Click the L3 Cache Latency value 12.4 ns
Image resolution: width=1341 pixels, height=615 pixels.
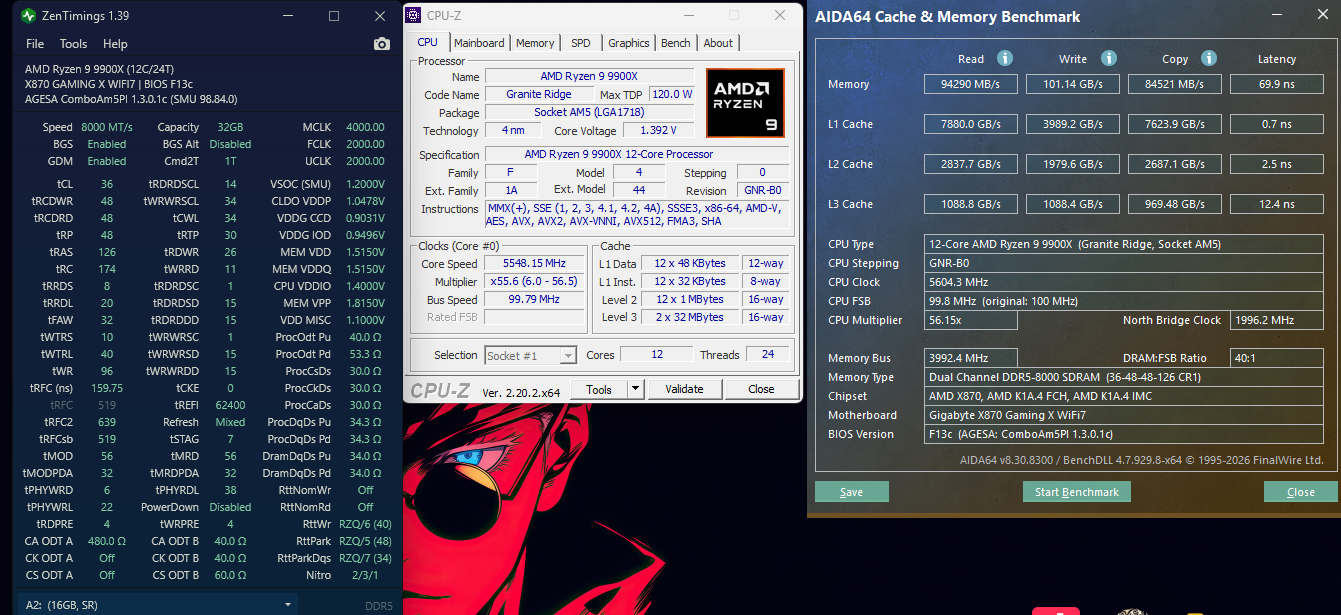click(x=1276, y=204)
